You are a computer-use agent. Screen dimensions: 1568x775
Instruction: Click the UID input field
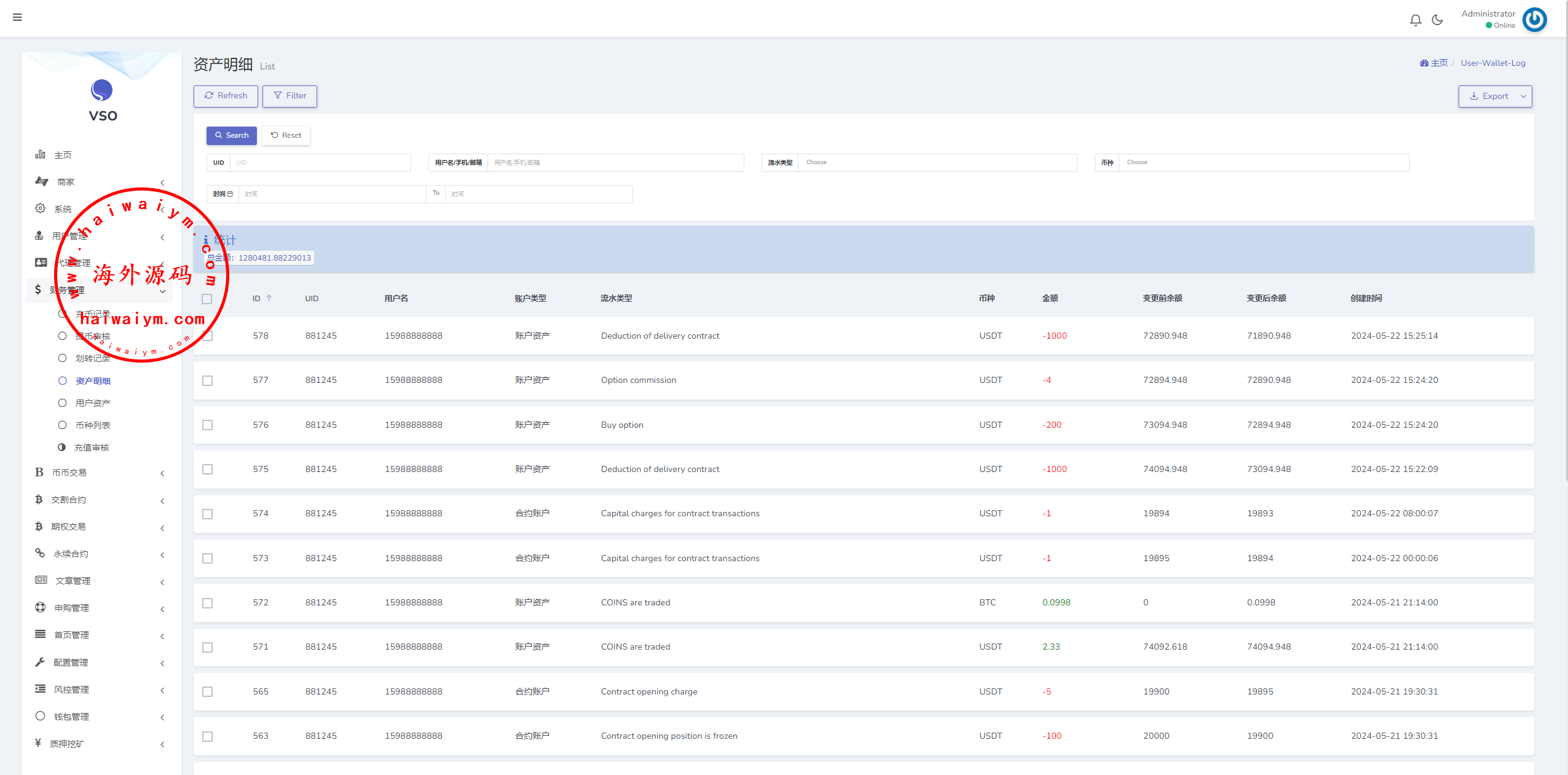[320, 163]
